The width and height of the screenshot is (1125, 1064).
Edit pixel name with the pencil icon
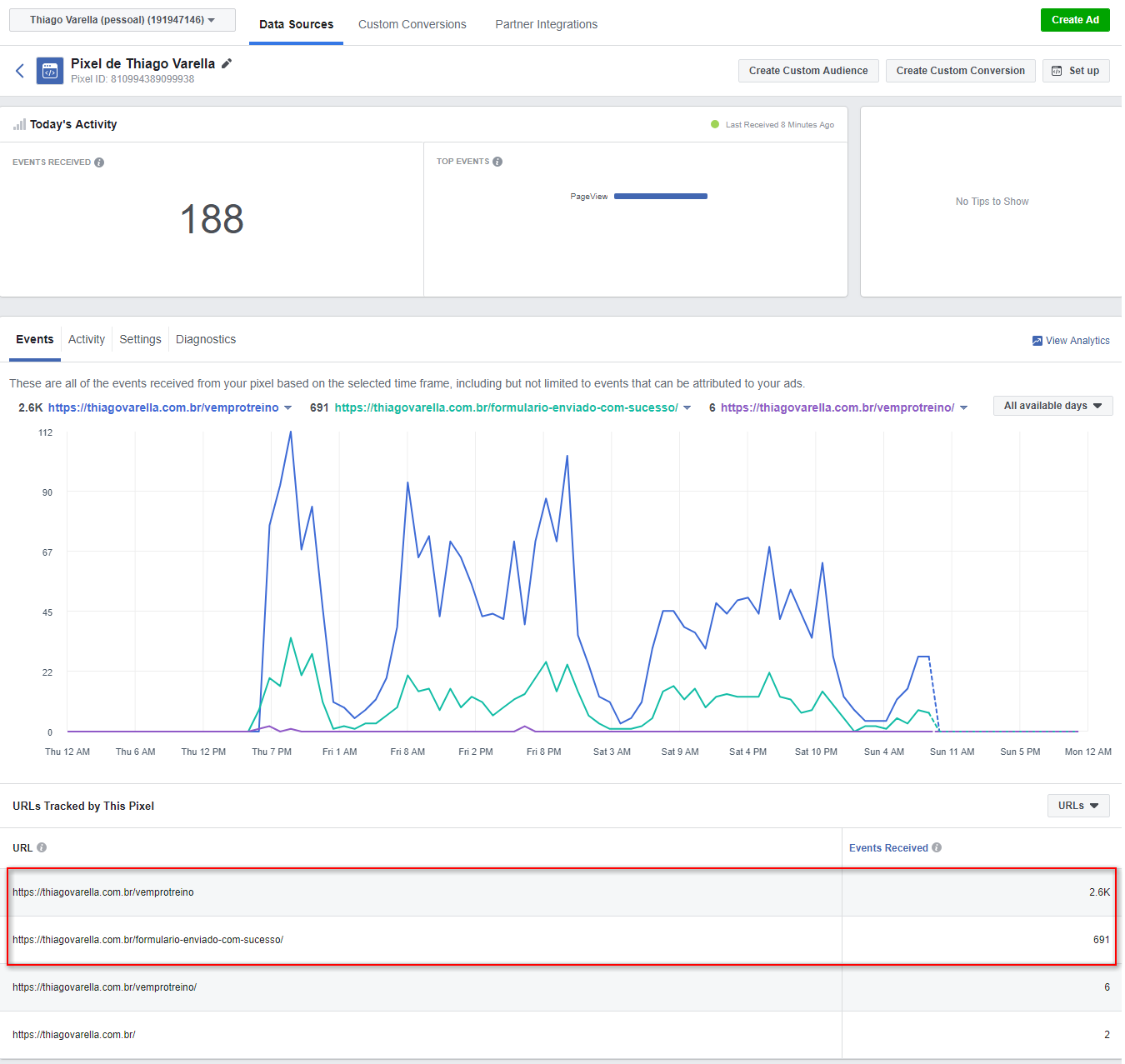click(227, 63)
